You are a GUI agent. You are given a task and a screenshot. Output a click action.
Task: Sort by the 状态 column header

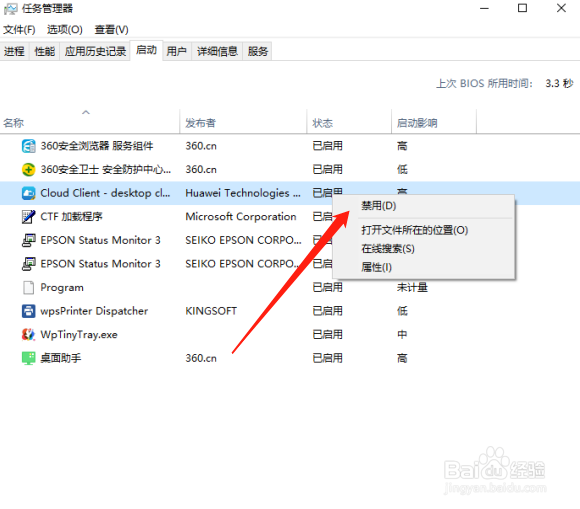pyautogui.click(x=349, y=122)
